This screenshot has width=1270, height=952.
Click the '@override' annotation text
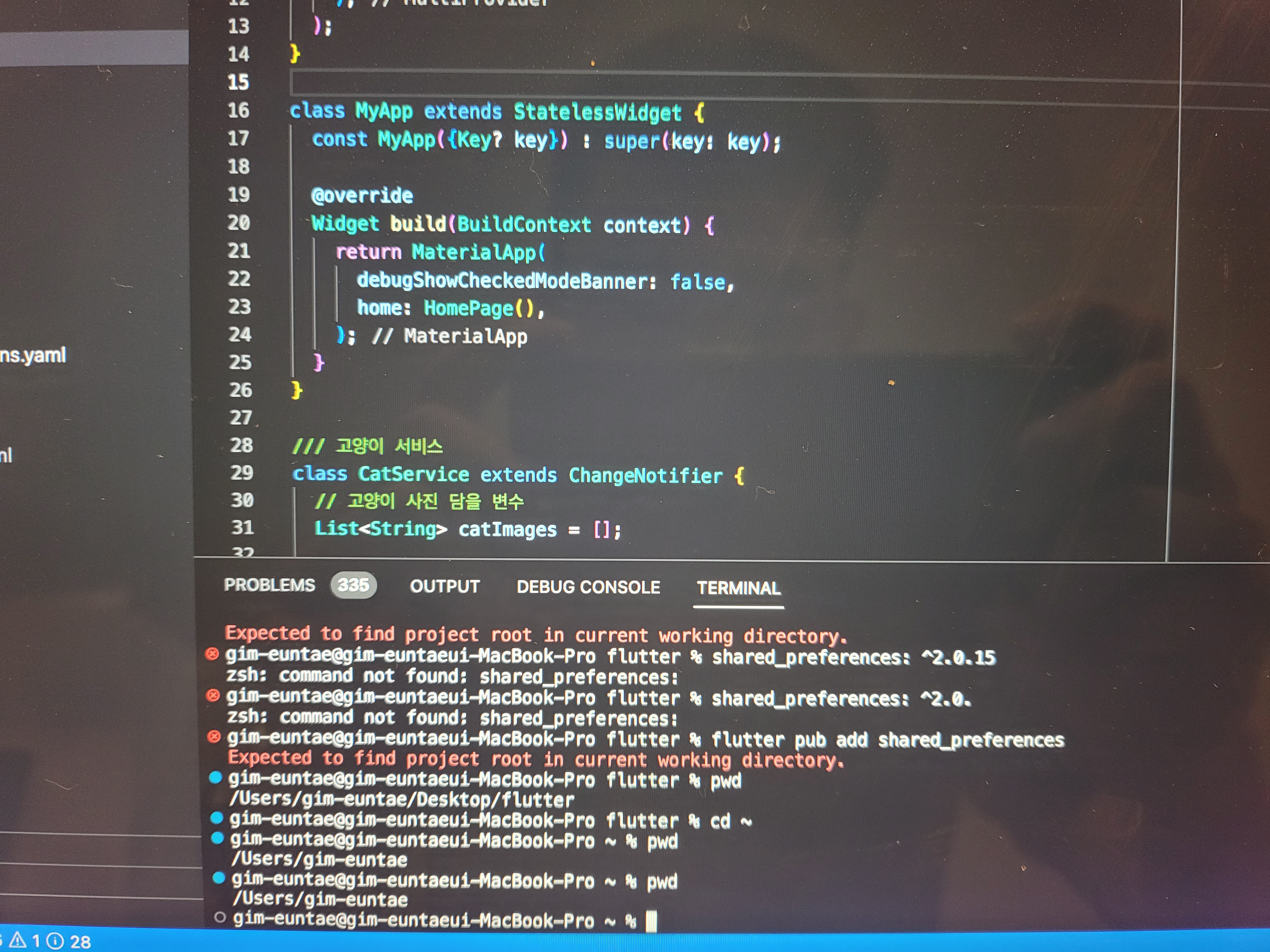point(362,196)
